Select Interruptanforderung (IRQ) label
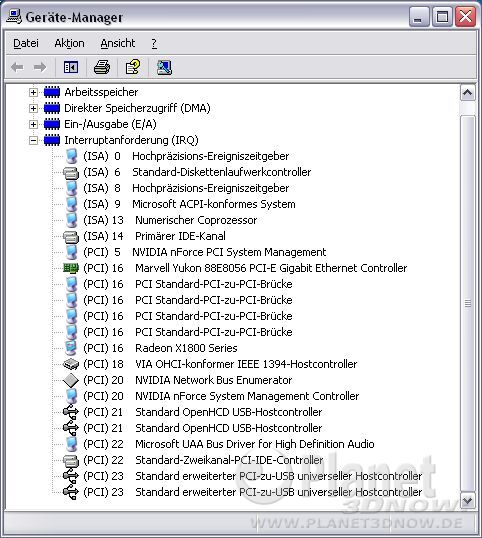Image resolution: width=482 pixels, height=538 pixels. pyautogui.click(x=131, y=140)
